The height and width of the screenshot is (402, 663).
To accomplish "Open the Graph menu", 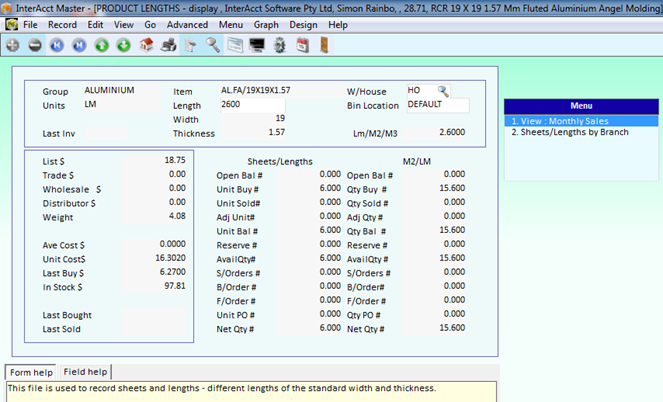I will pyautogui.click(x=266, y=25).
